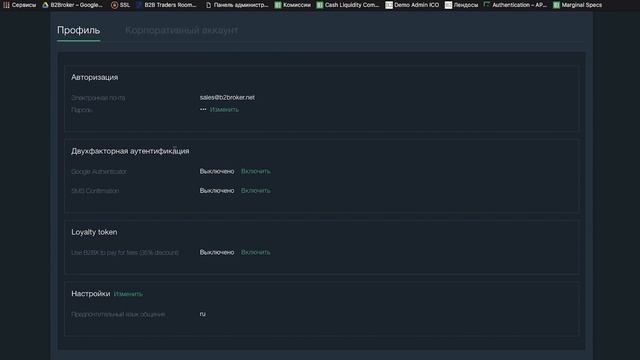The image size is (640, 360).
Task: Open the Cash Liquidity Com... bookmark
Action: pyautogui.click(x=348, y=5)
